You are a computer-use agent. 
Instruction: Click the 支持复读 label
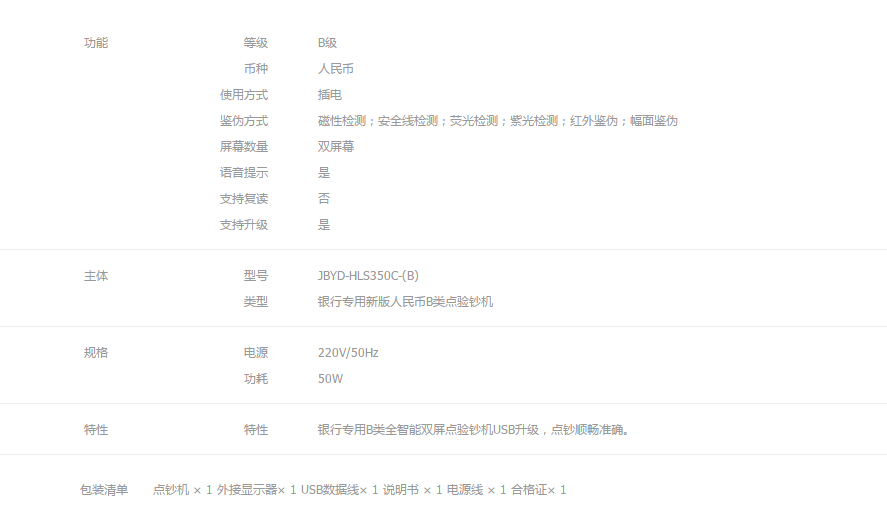[244, 199]
